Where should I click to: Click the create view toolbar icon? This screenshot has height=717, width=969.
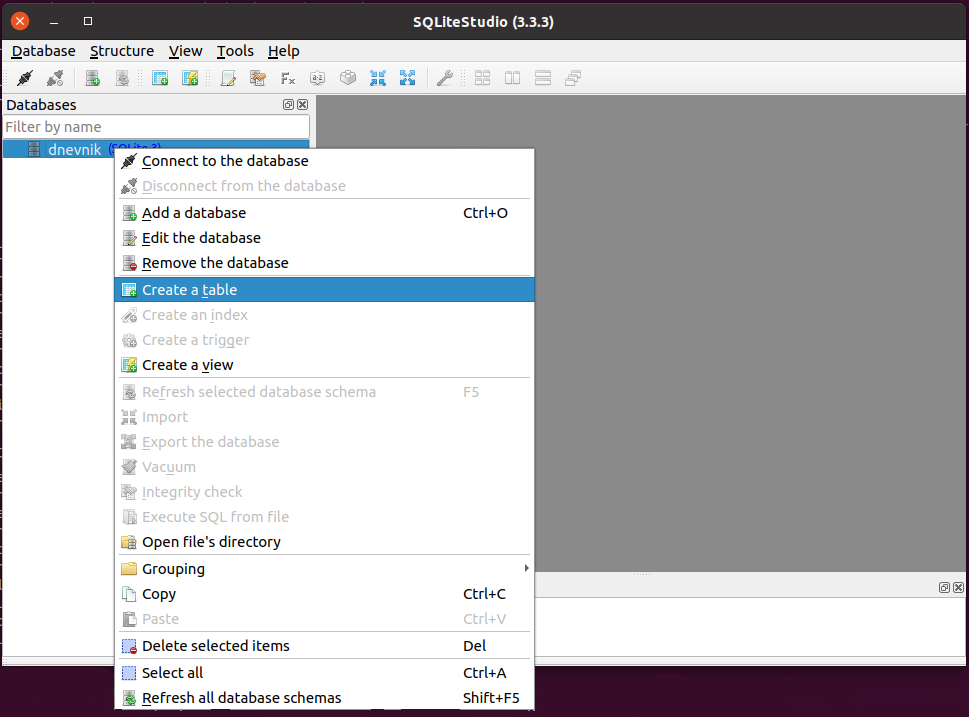(189, 78)
